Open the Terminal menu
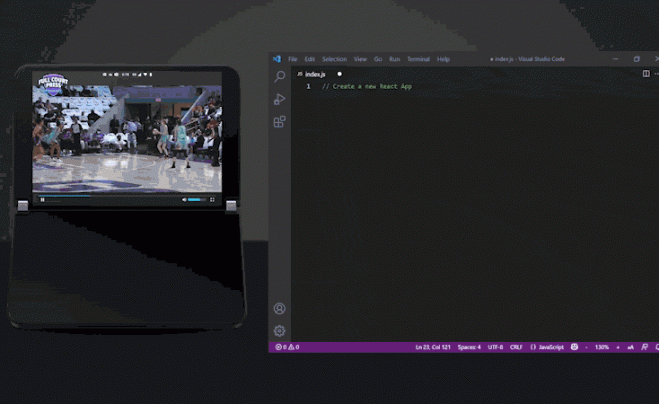 pos(418,59)
